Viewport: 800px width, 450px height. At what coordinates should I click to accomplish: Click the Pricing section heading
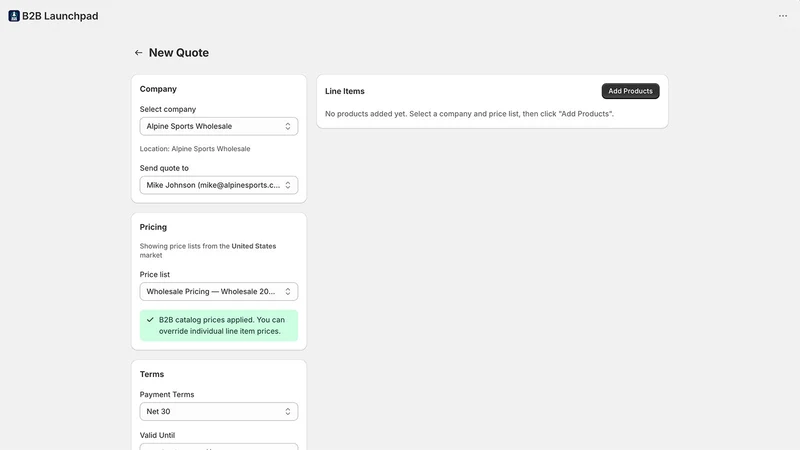pyautogui.click(x=153, y=227)
